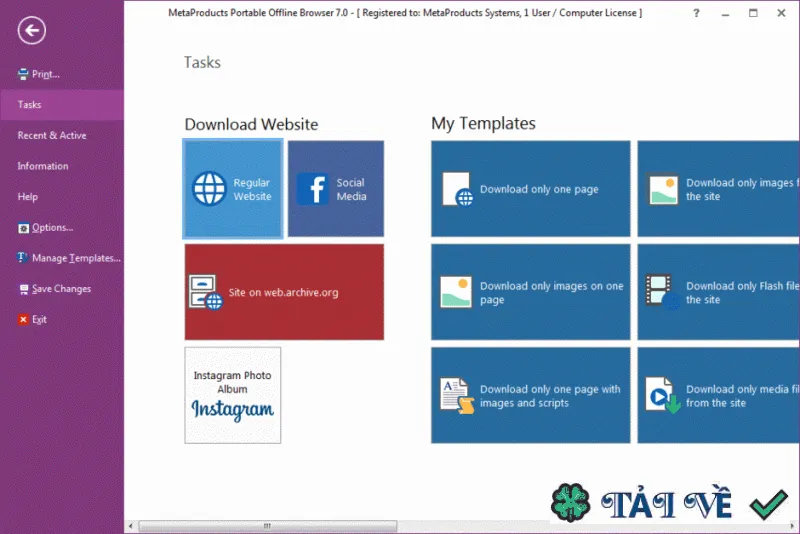Select the Social Media Facebook tile
This screenshot has width=800, height=534.
coord(336,189)
